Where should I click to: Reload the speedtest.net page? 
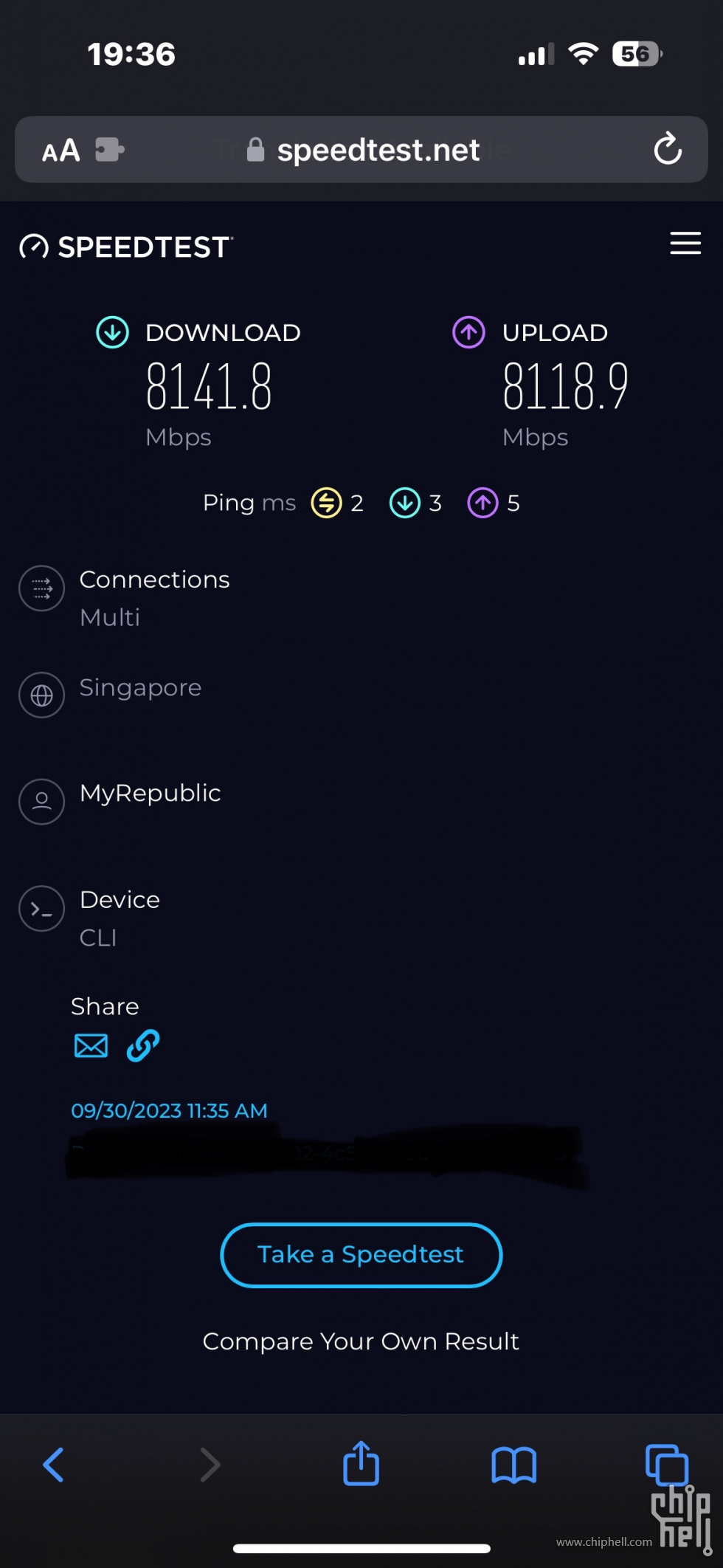coord(668,148)
